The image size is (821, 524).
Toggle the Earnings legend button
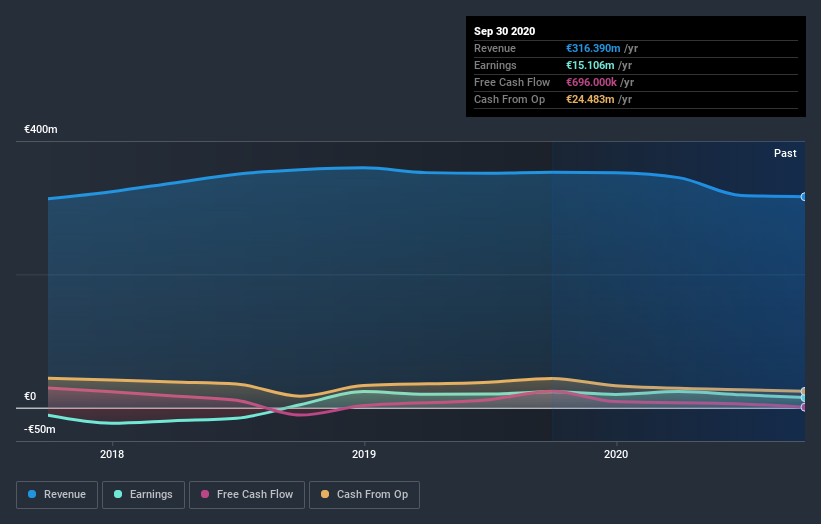coord(143,495)
